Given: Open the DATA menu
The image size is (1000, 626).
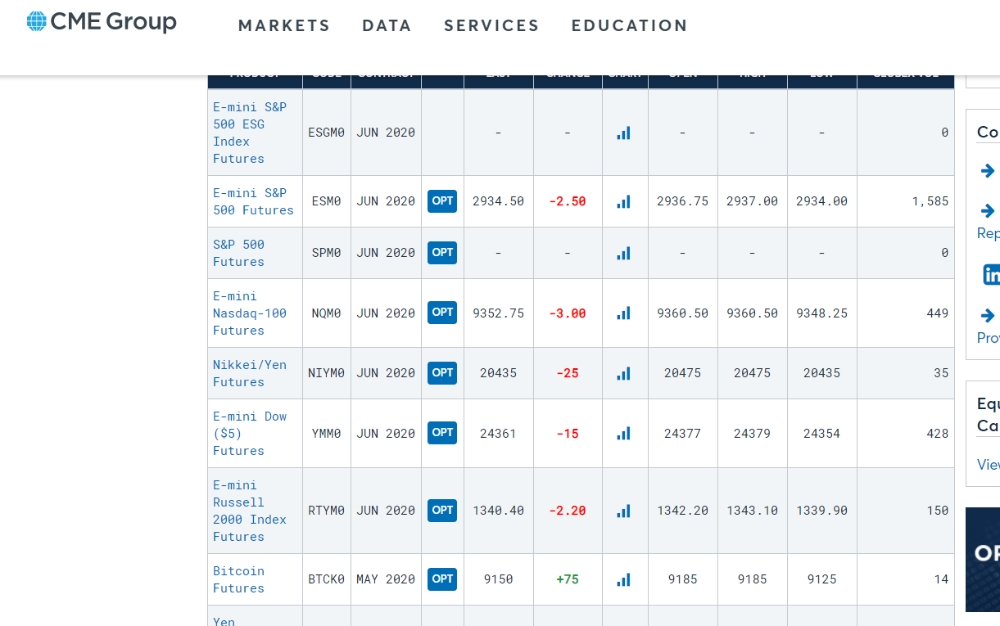Looking at the screenshot, I should tap(386, 25).
